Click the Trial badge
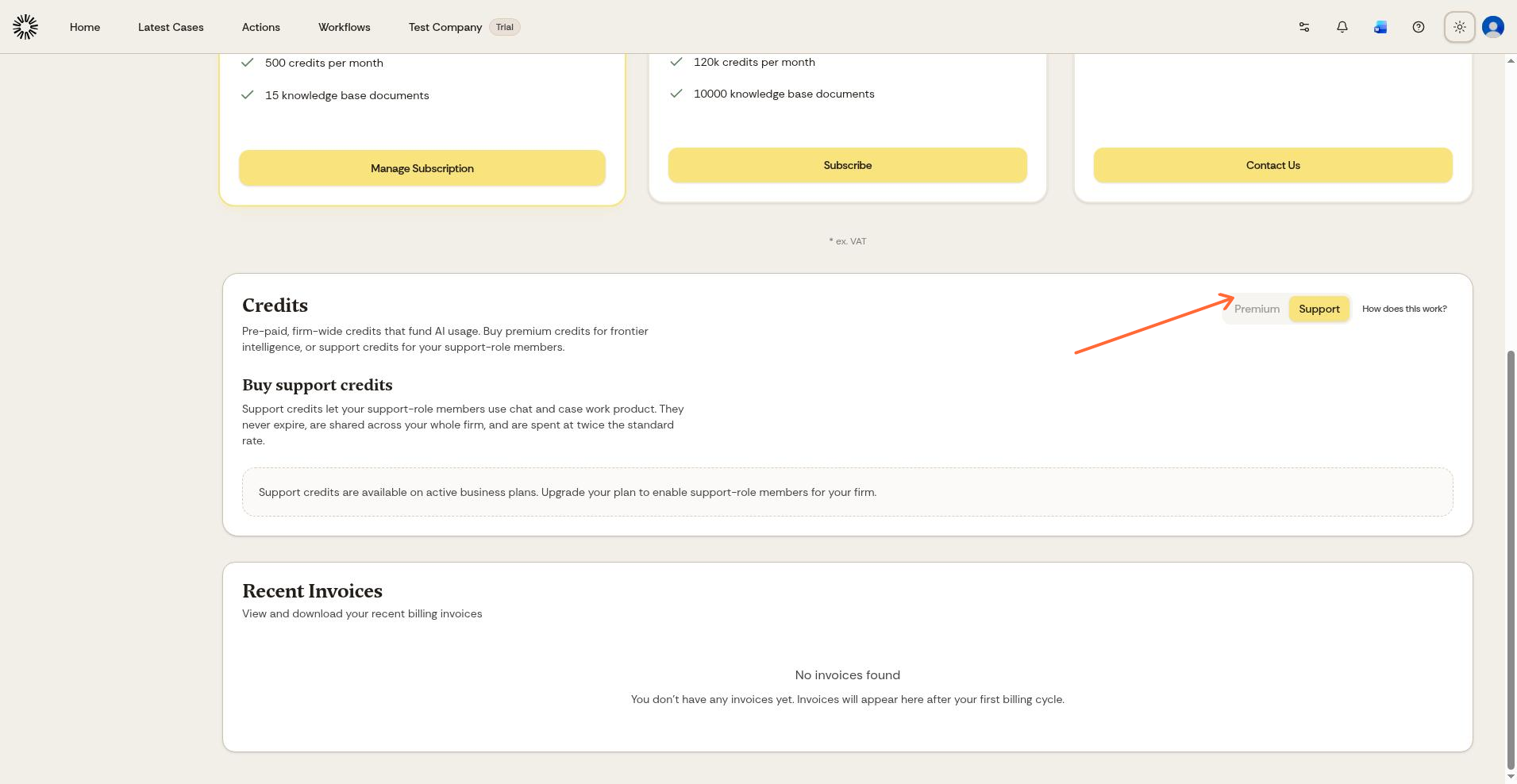This screenshot has width=1517, height=784. [505, 27]
